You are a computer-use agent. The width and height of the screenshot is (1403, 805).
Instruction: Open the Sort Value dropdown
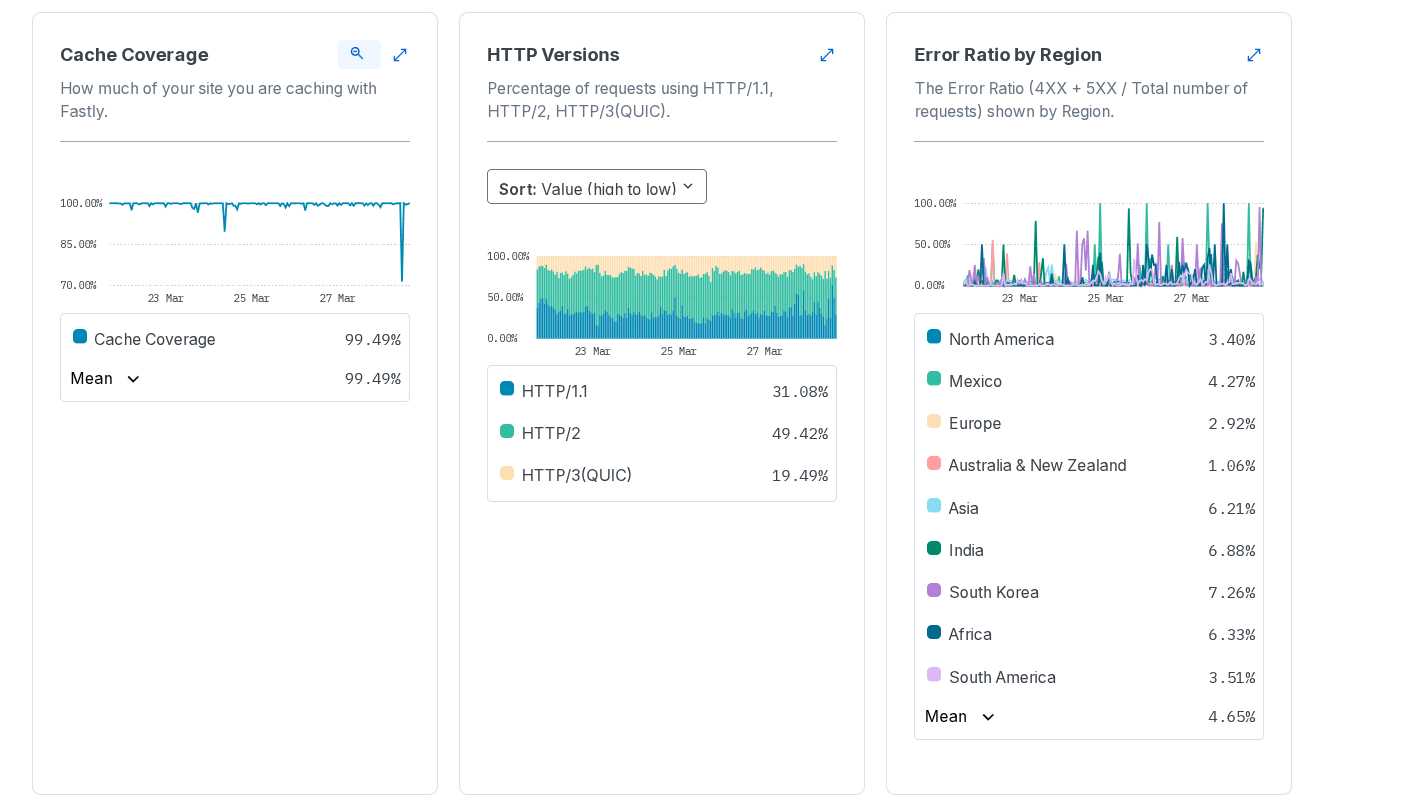click(596, 187)
